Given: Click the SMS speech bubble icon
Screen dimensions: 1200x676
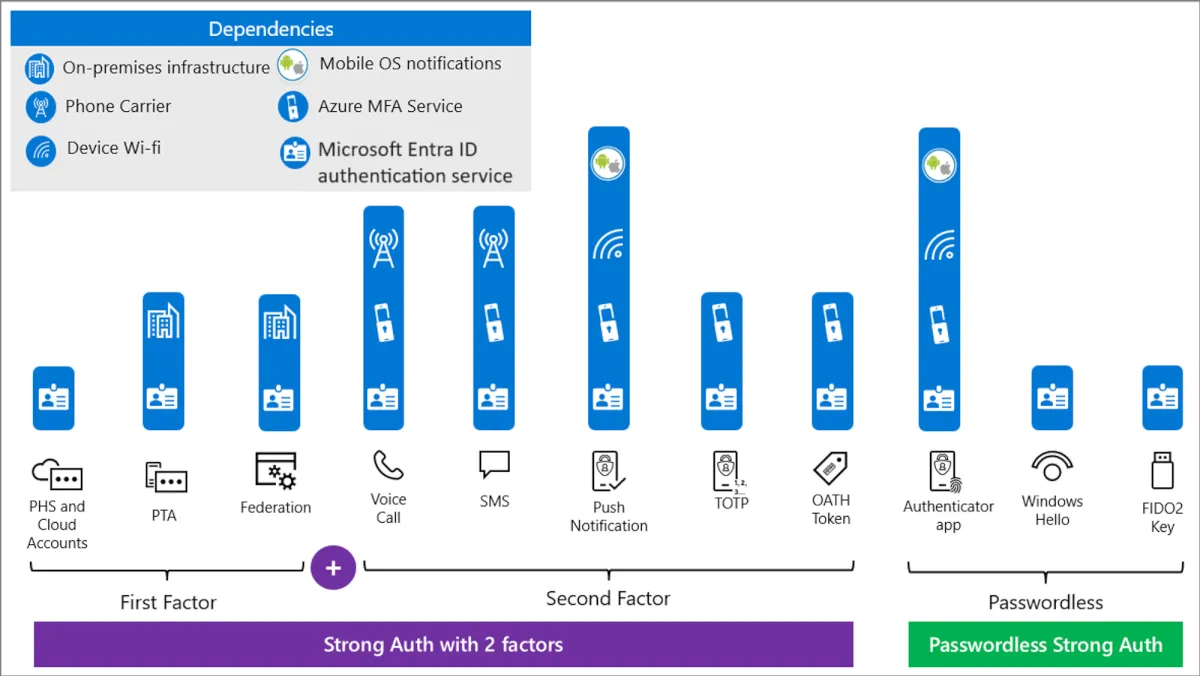Looking at the screenshot, I should [x=494, y=465].
